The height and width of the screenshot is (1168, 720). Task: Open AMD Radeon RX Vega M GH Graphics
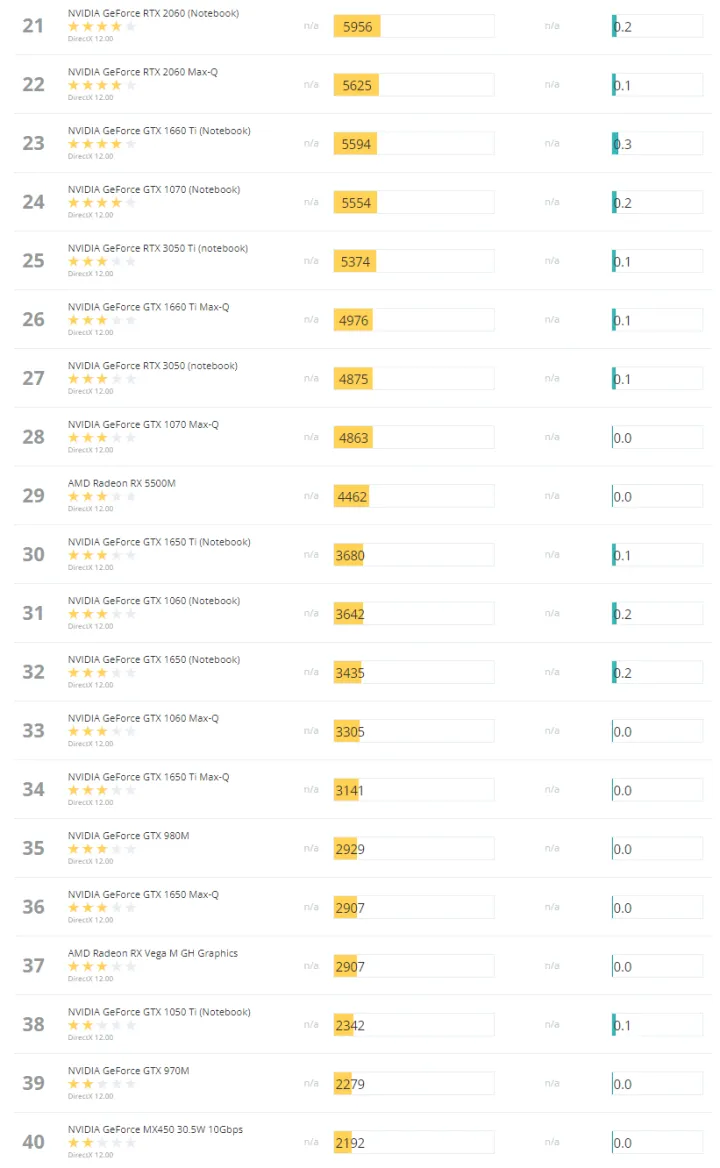click(x=153, y=953)
